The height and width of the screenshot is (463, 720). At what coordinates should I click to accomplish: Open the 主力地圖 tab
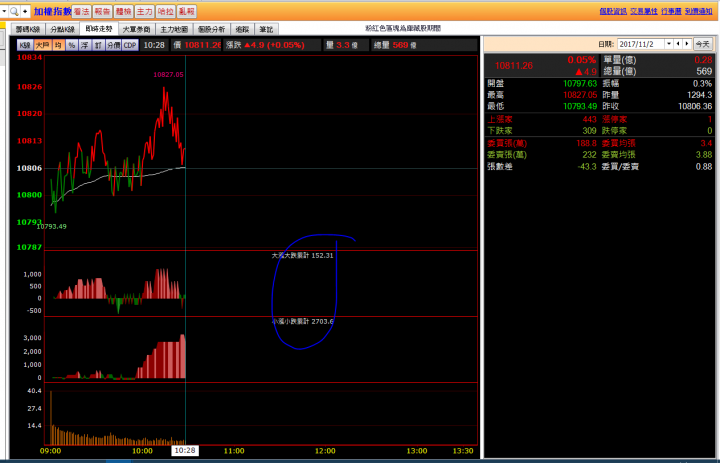point(174,29)
